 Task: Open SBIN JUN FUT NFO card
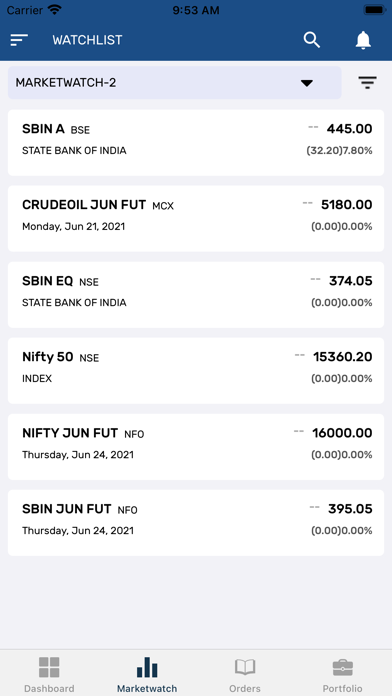(196, 522)
